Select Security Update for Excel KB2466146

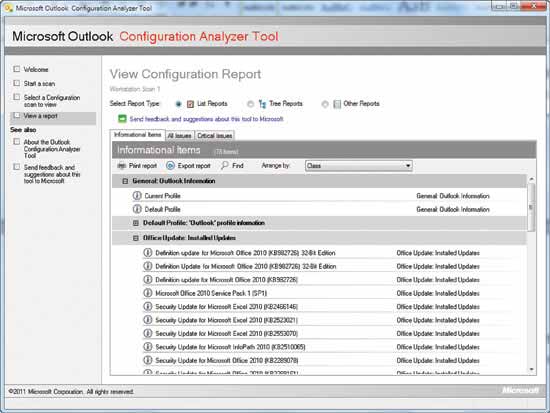(227, 307)
